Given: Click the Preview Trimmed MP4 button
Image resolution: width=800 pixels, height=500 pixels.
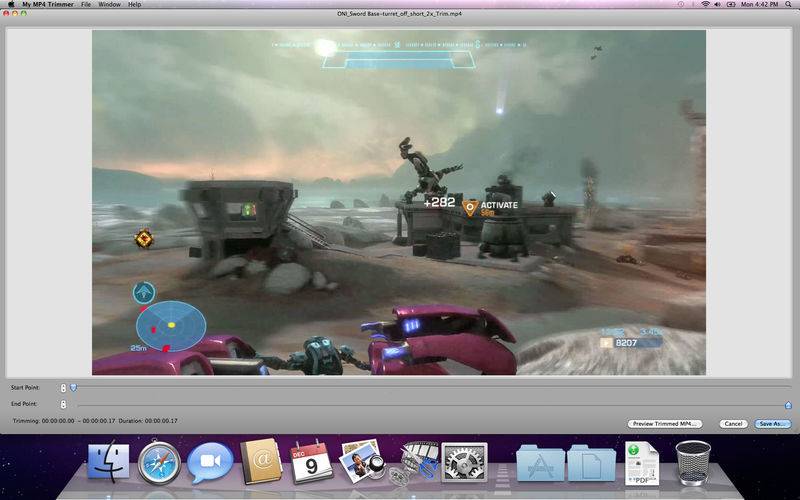Looking at the screenshot, I should coord(665,424).
